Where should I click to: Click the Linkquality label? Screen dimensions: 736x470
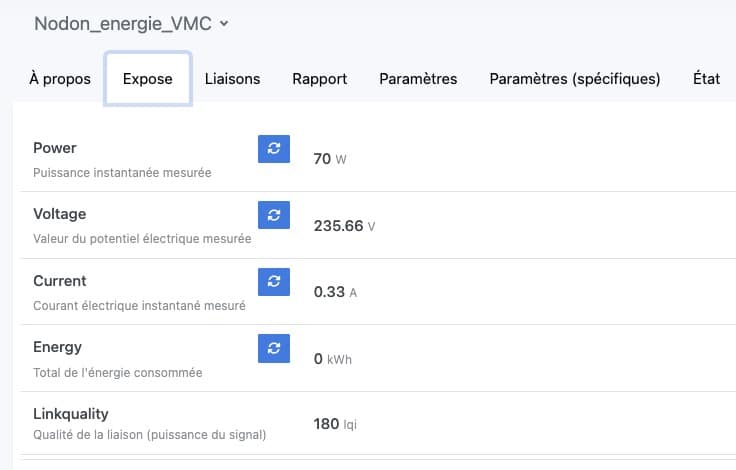70,414
